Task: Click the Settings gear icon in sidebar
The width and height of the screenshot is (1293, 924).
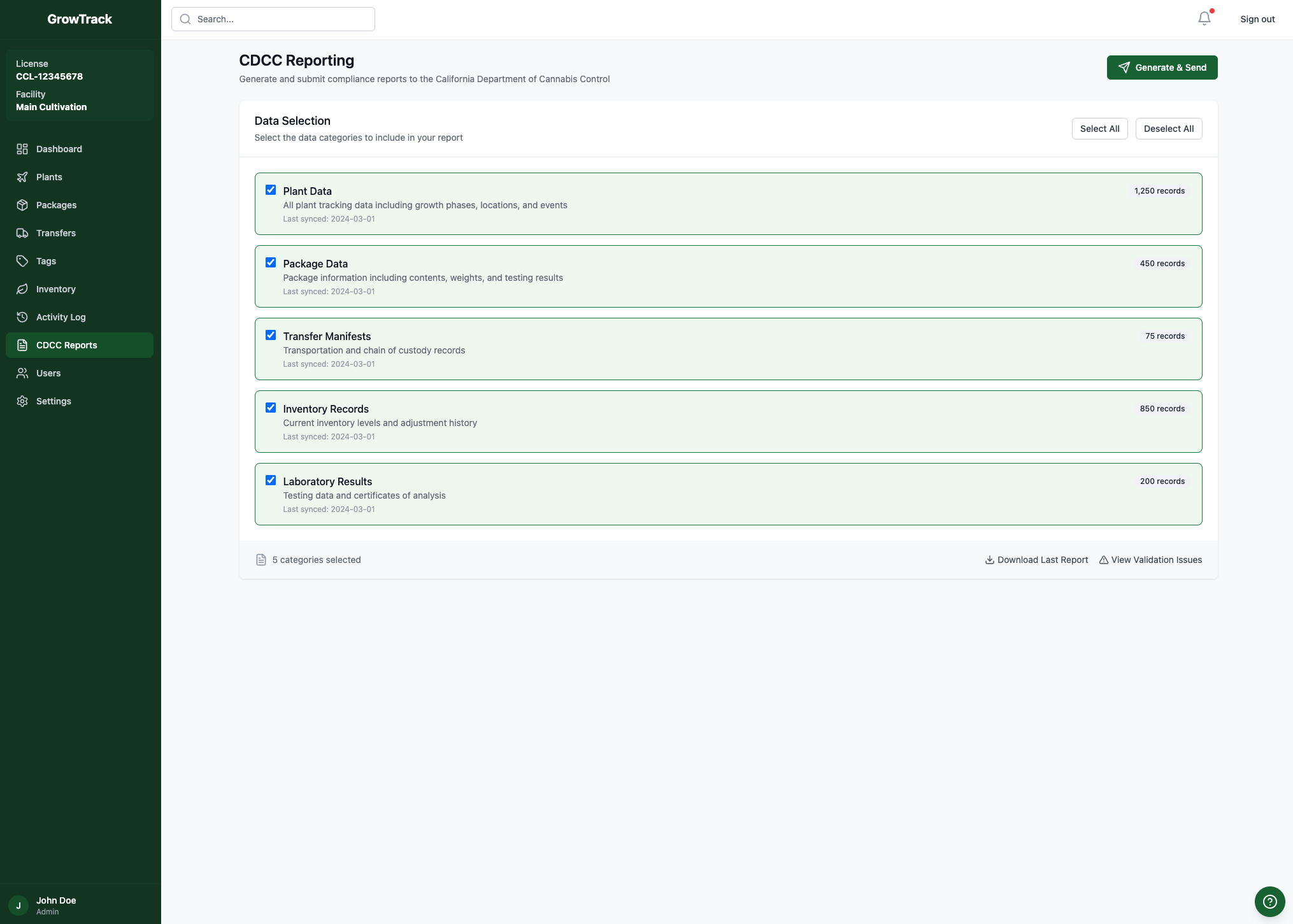Action: [22, 401]
